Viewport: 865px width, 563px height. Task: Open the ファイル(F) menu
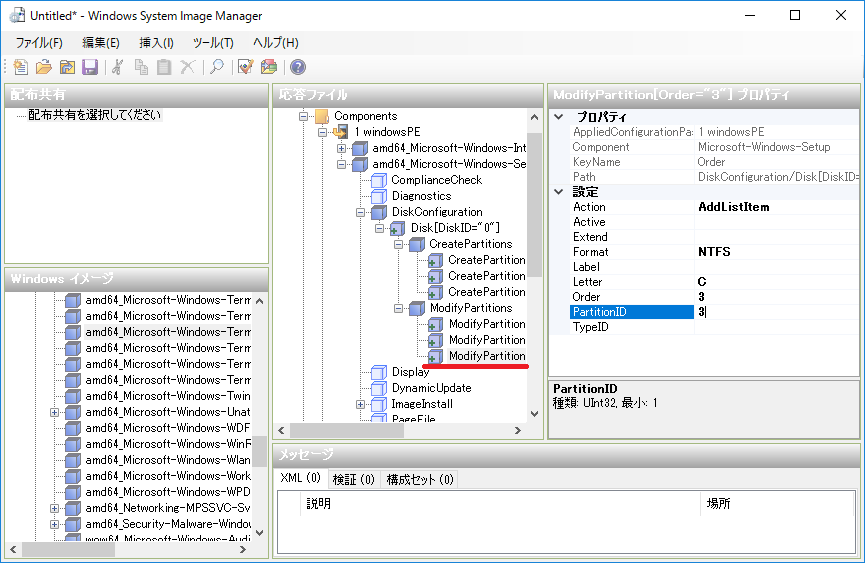coord(39,43)
